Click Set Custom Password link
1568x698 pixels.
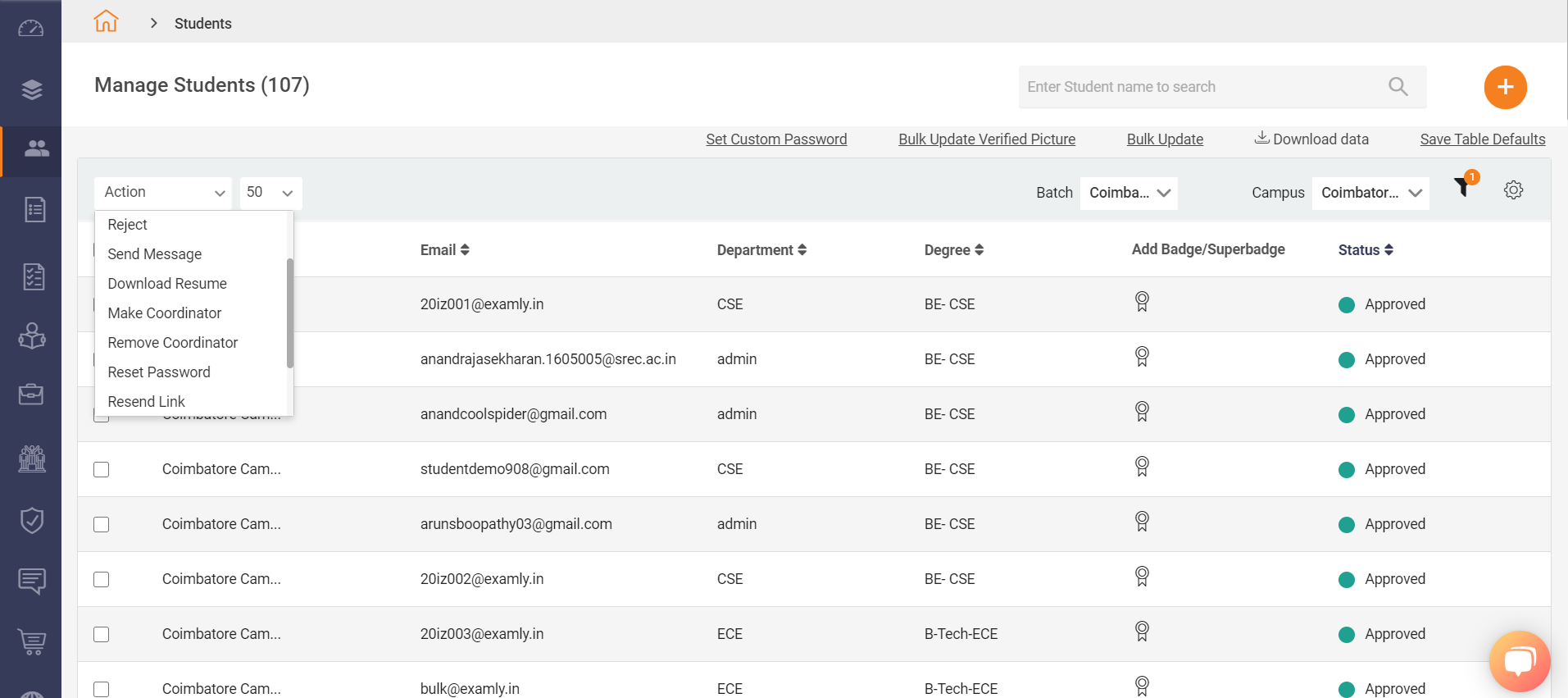pyautogui.click(x=776, y=139)
